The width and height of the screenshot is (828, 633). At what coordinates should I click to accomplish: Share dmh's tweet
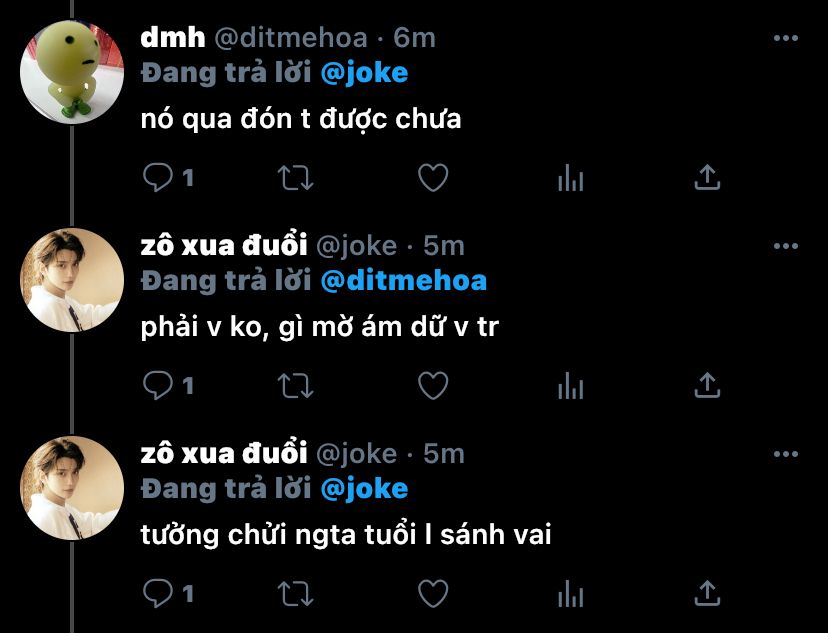click(707, 177)
